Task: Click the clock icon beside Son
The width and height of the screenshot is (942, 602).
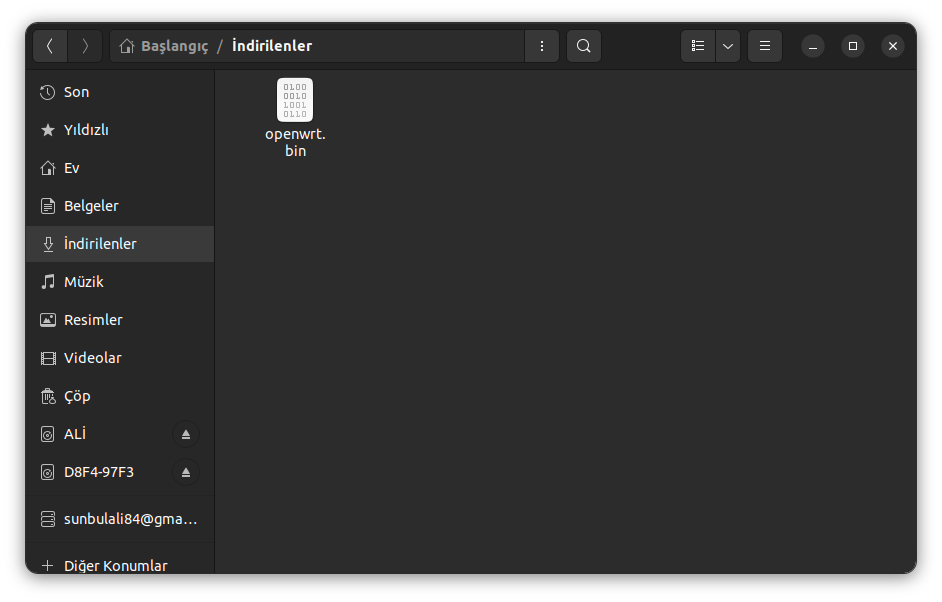Action: click(x=47, y=93)
